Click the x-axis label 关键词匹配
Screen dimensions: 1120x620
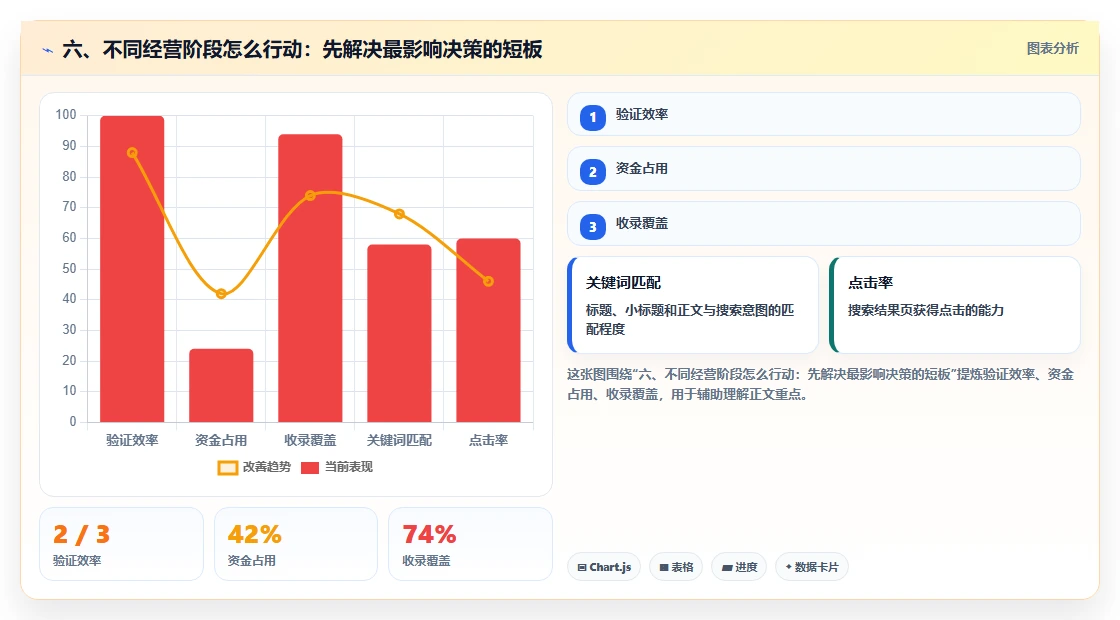(399, 441)
